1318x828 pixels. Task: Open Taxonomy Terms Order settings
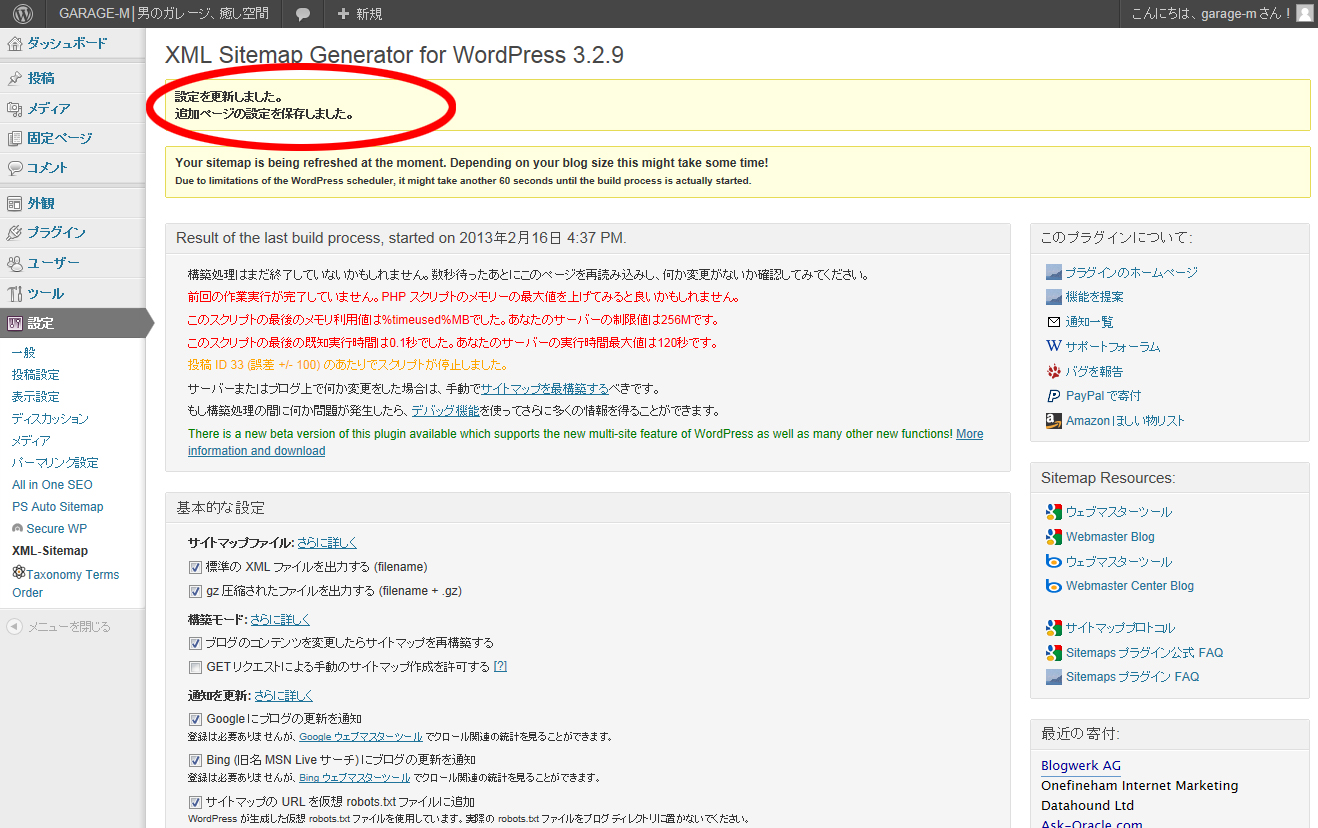[x=65, y=583]
